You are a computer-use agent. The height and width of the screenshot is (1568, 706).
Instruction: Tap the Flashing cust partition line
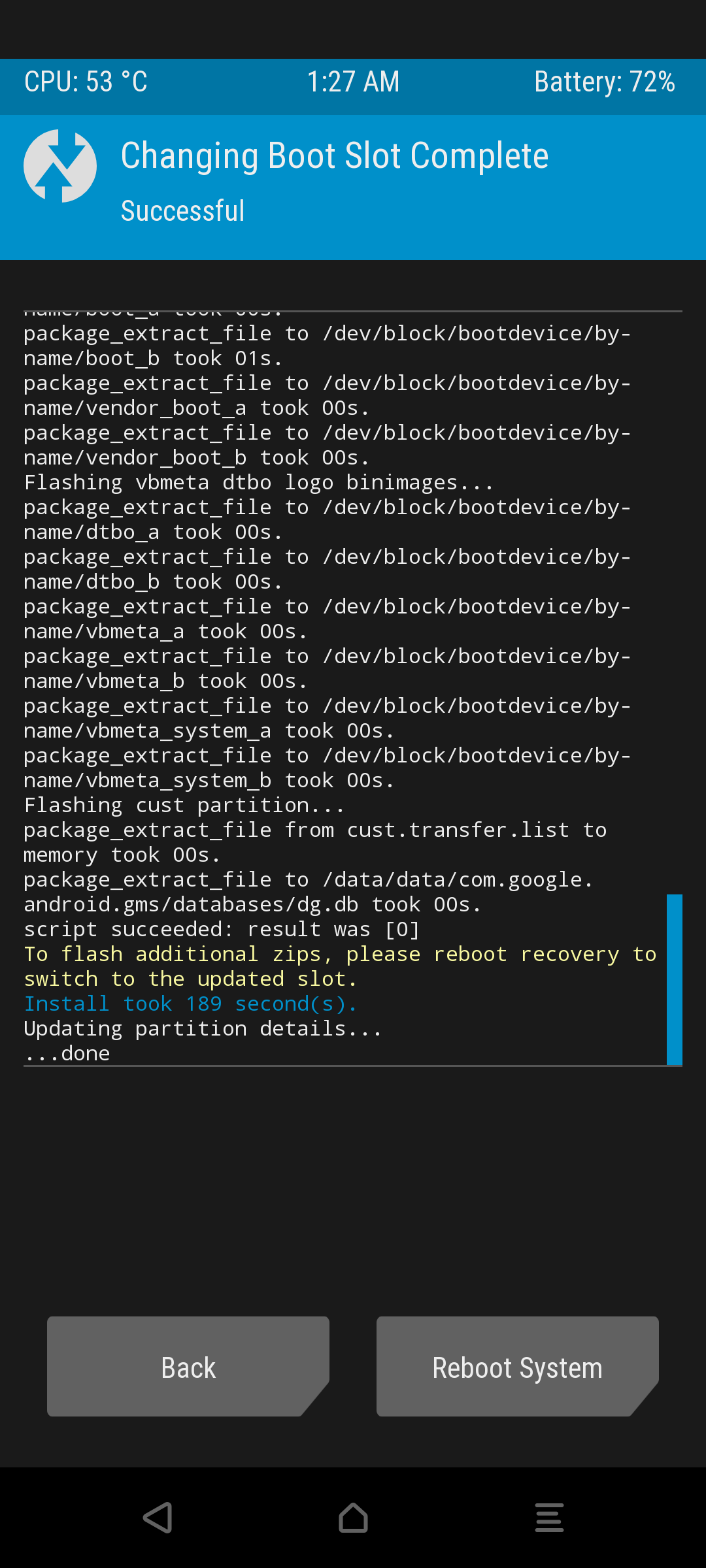184,805
